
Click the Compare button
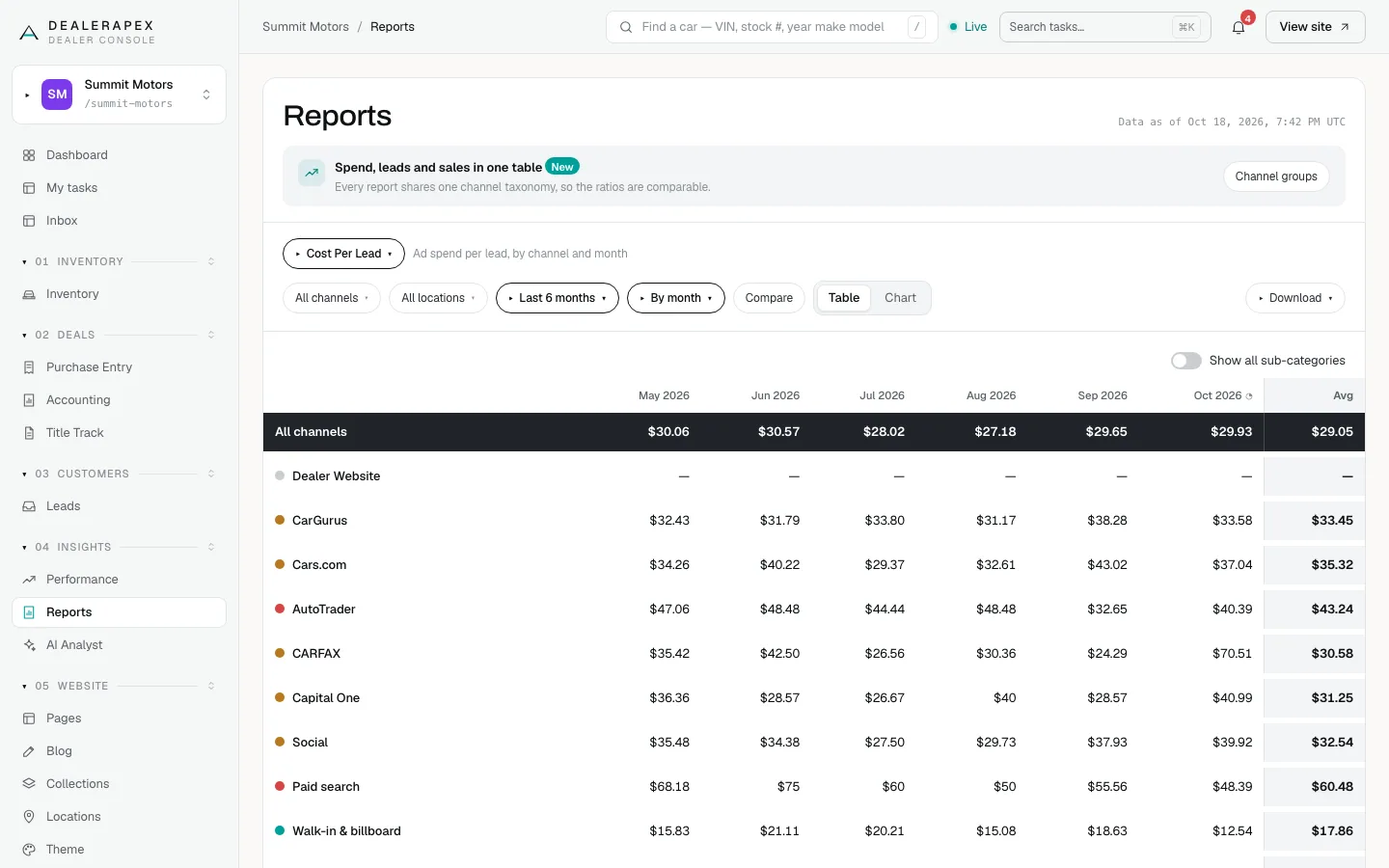(769, 298)
